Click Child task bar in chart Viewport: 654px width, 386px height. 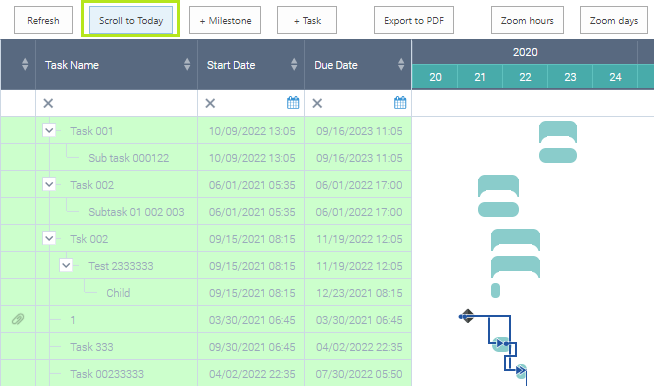(x=495, y=290)
